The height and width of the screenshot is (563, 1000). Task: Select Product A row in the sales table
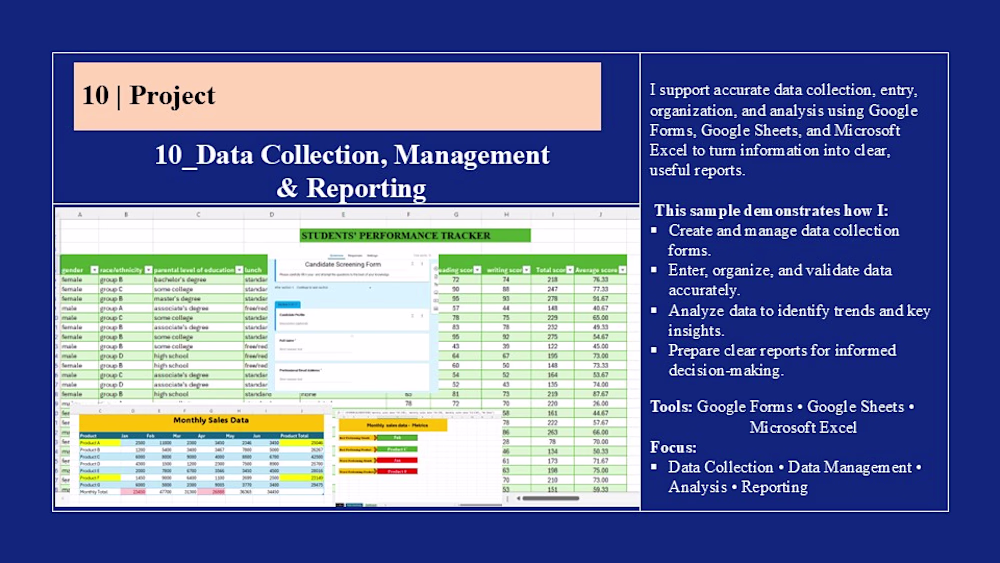(202, 442)
